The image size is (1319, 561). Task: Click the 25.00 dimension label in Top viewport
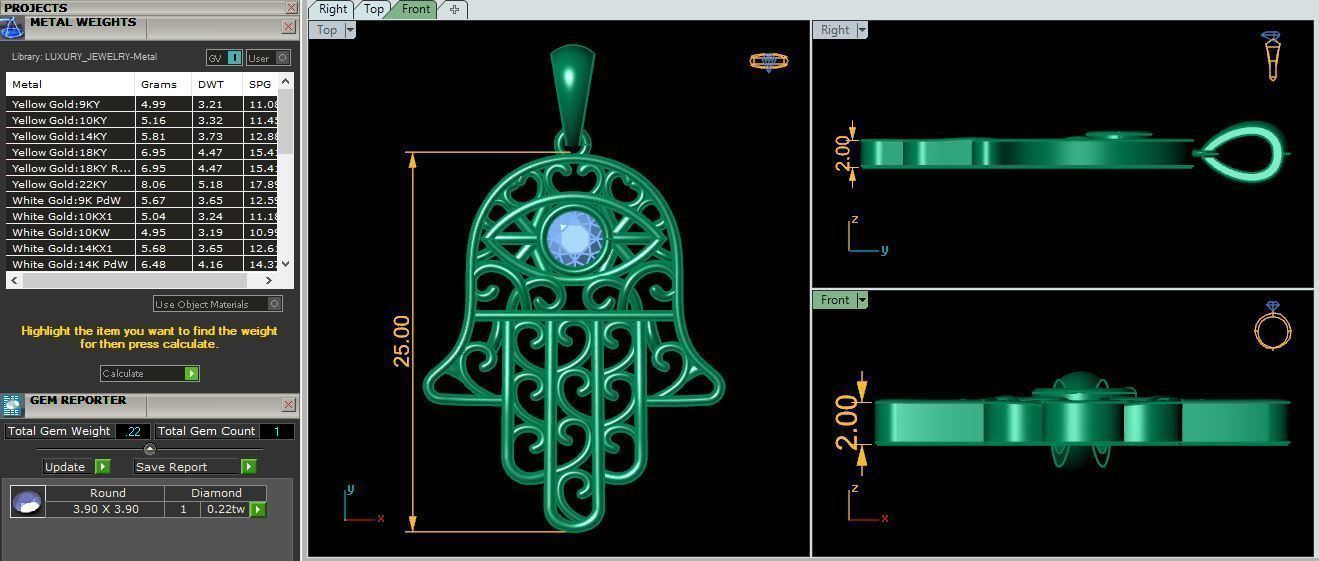pos(402,341)
